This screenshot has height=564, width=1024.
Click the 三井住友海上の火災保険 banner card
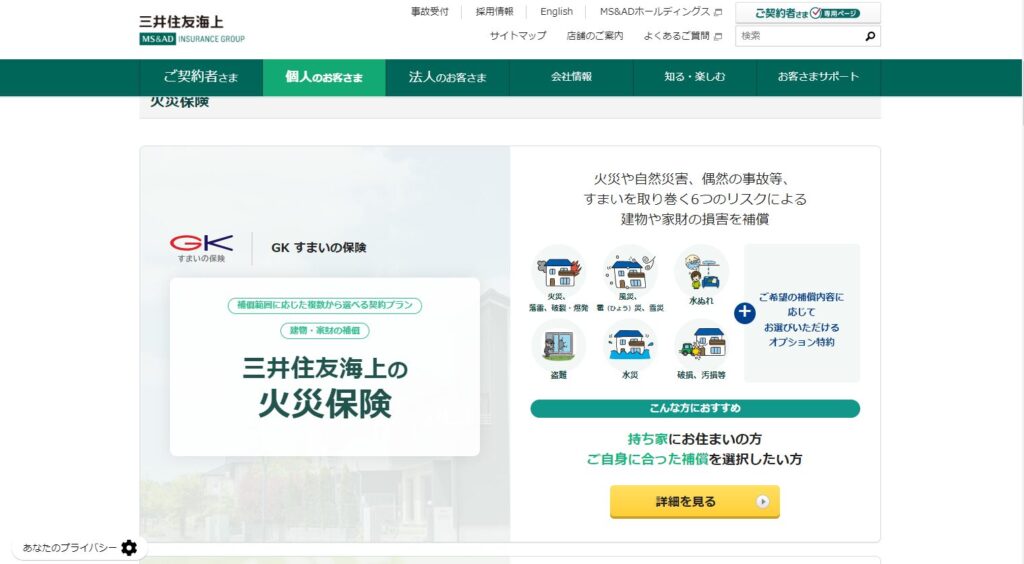pos(325,367)
